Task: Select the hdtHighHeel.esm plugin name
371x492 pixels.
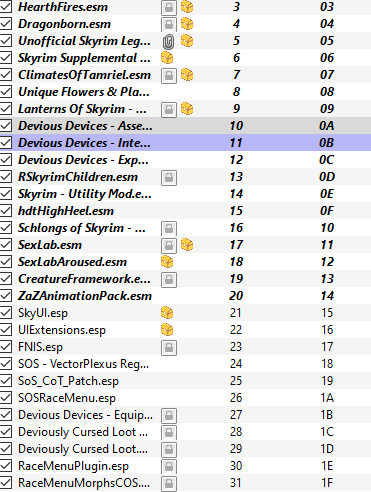Action: point(66,211)
